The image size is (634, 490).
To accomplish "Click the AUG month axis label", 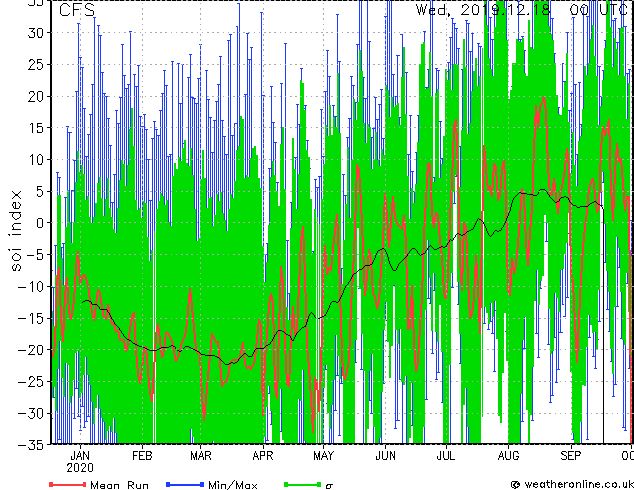I will [508, 456].
